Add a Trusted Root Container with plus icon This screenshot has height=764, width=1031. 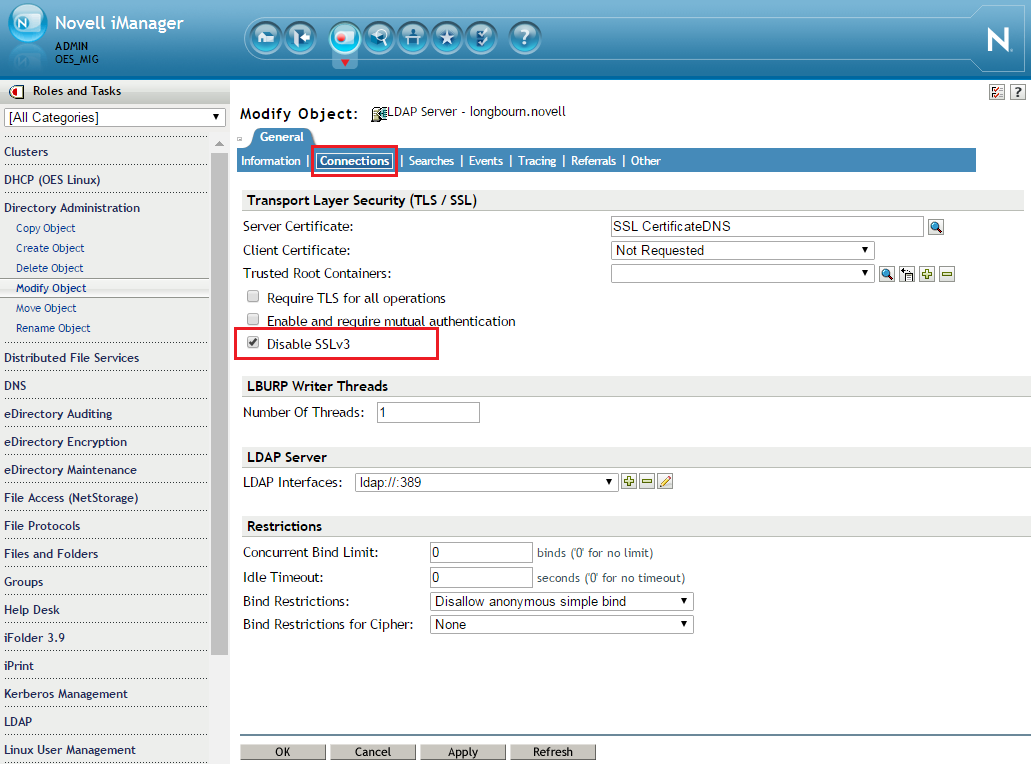click(x=927, y=274)
